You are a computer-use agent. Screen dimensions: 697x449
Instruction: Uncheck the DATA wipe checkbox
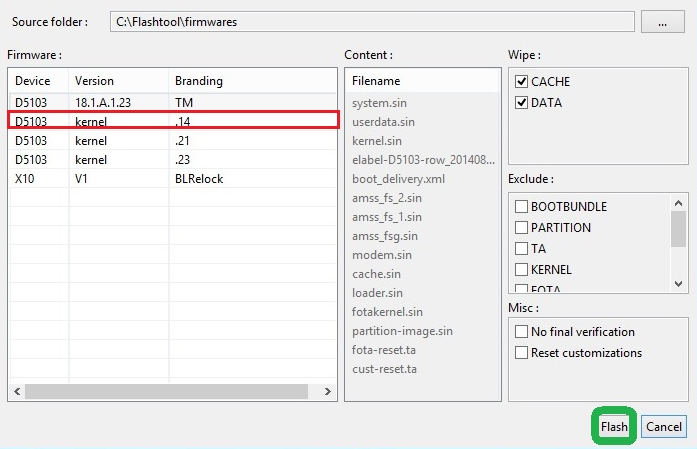[x=522, y=102]
